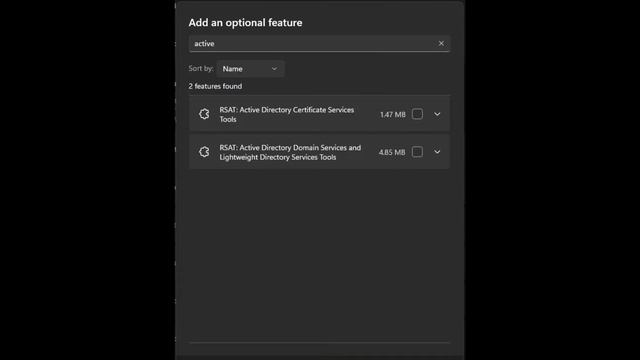
Task: Select the "RSAT: Active Directory Certificate Services Tools" text
Action: click(287, 114)
